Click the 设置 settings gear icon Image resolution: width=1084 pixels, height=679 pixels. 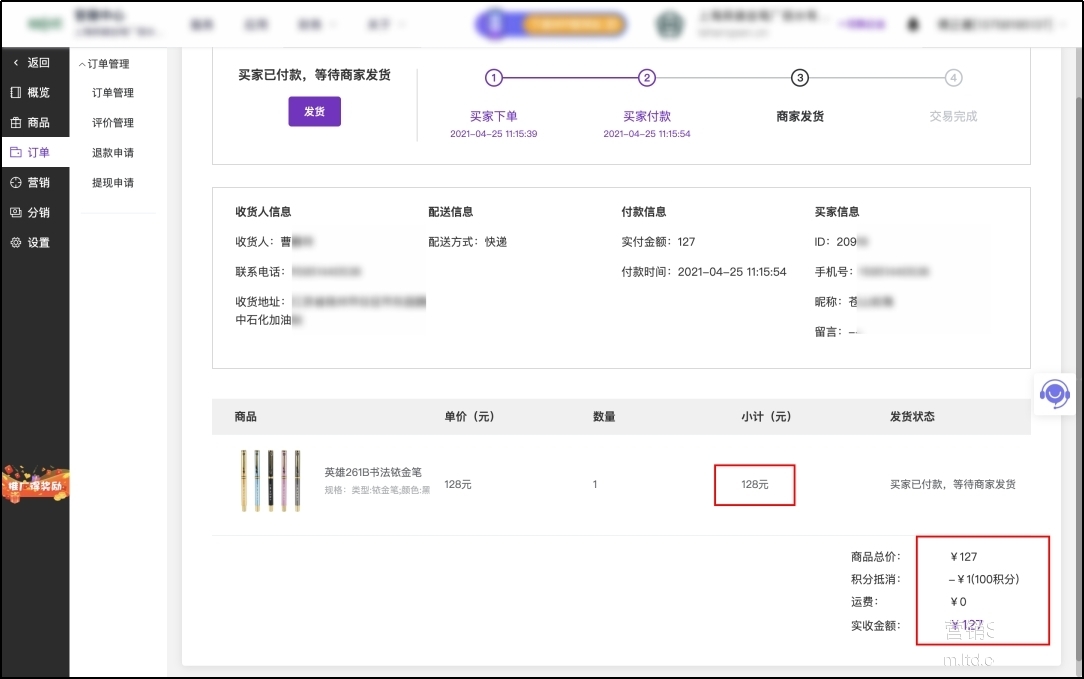coord(14,242)
